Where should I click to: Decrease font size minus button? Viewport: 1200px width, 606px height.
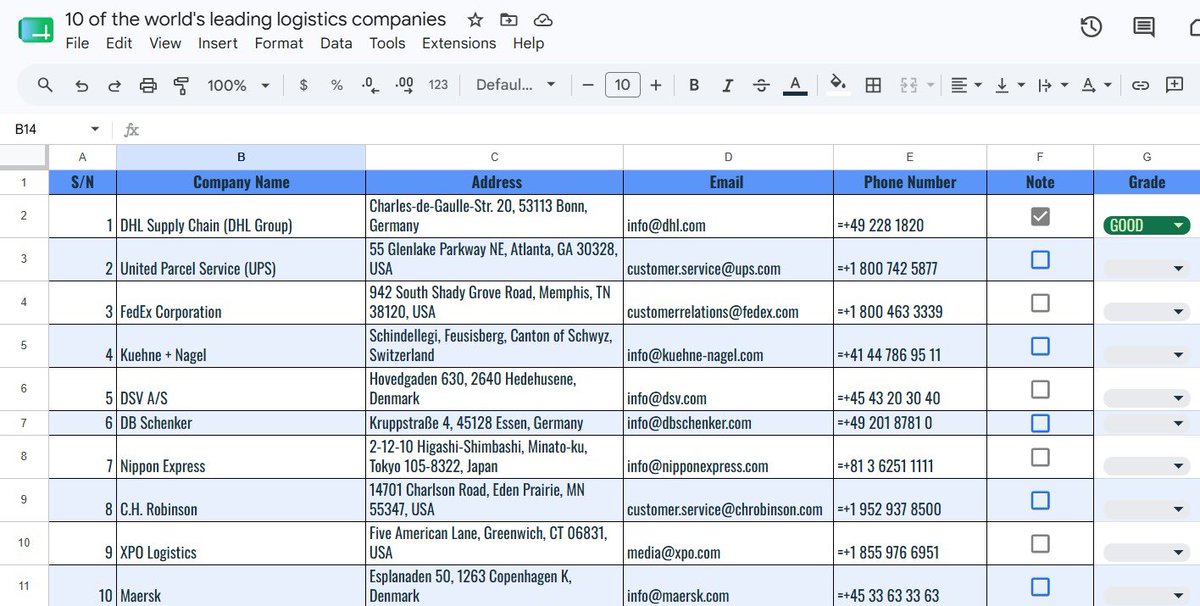coord(588,85)
